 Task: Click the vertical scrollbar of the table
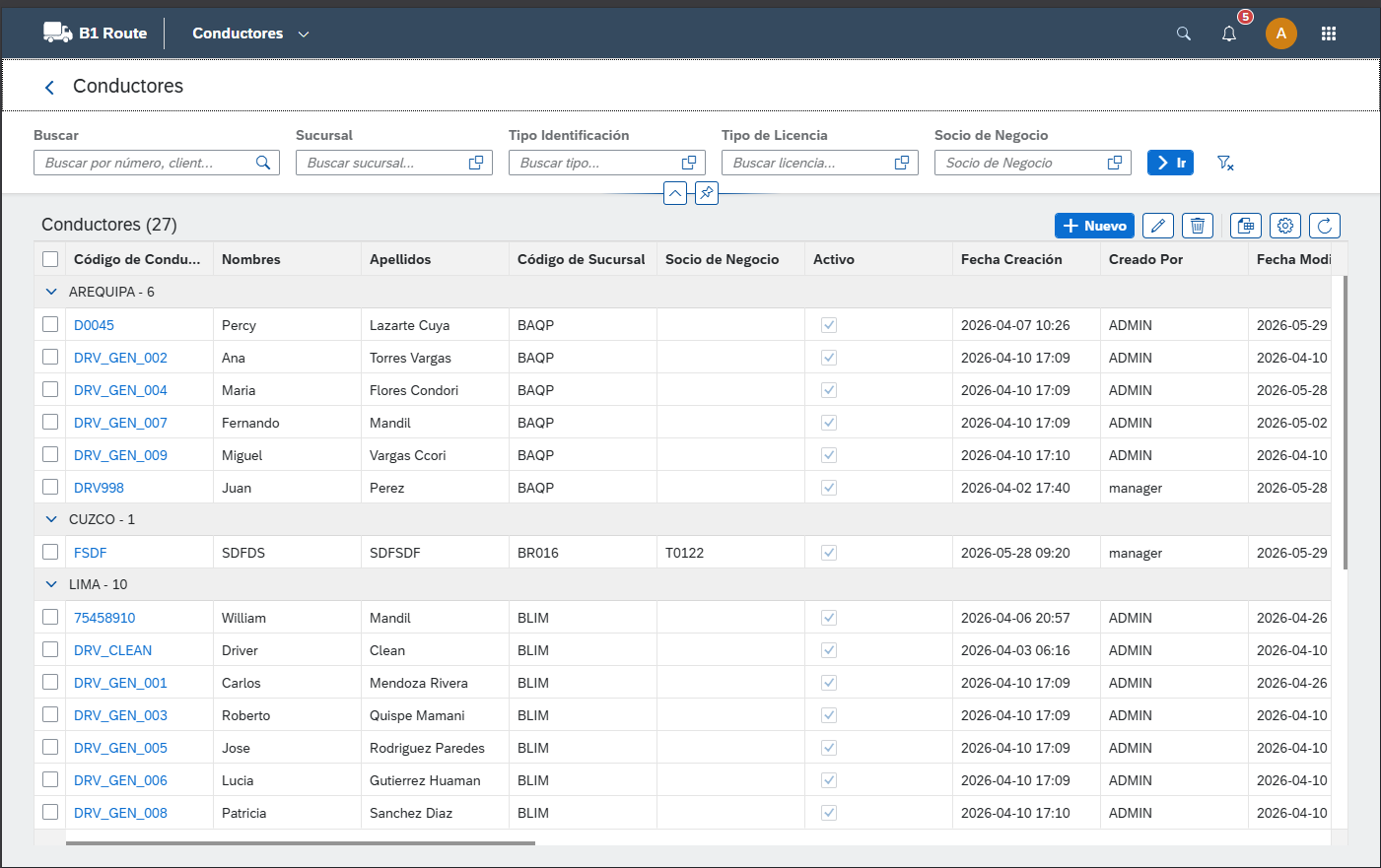pos(1346,423)
